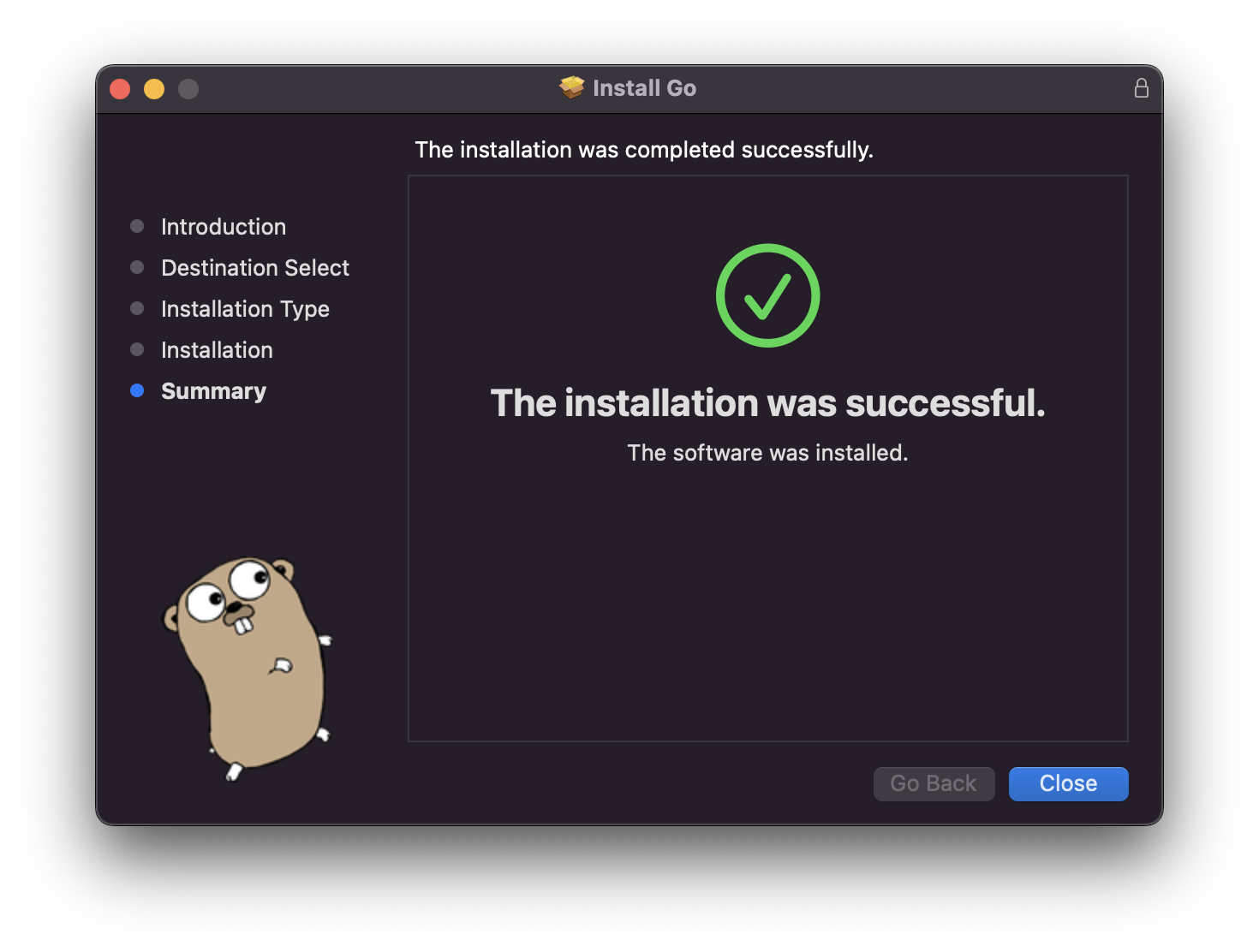Select the Destination Select step

[255, 268]
